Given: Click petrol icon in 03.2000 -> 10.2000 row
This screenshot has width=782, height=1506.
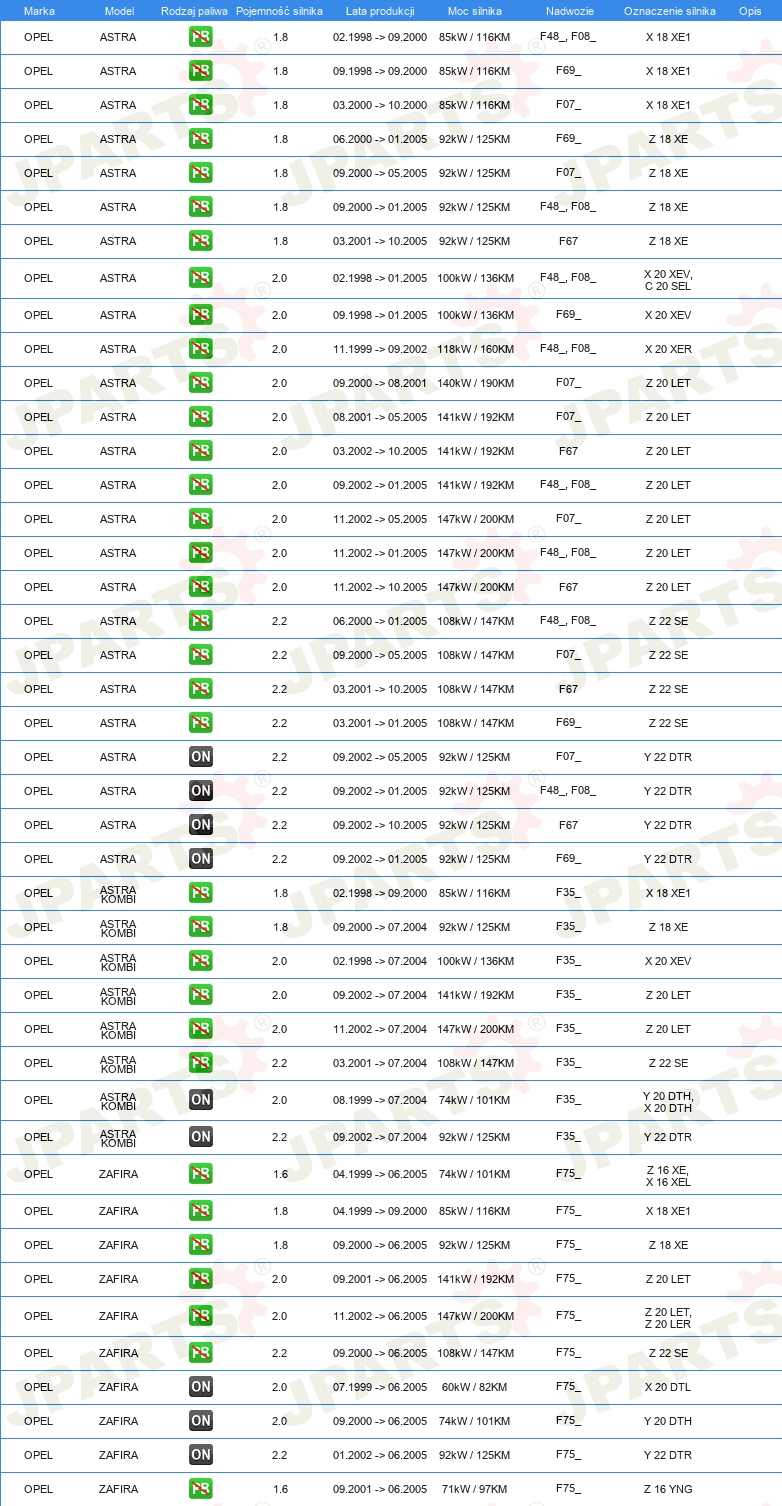Looking at the screenshot, I should tap(200, 105).
